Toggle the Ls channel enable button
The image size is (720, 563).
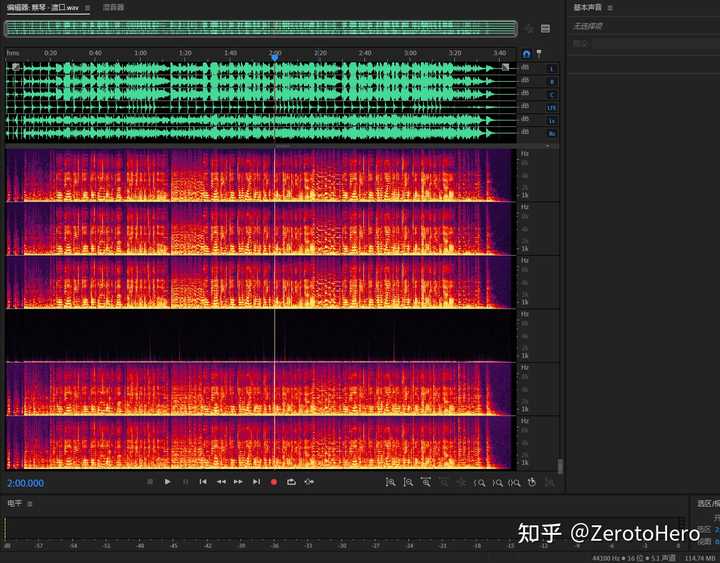pos(551,121)
